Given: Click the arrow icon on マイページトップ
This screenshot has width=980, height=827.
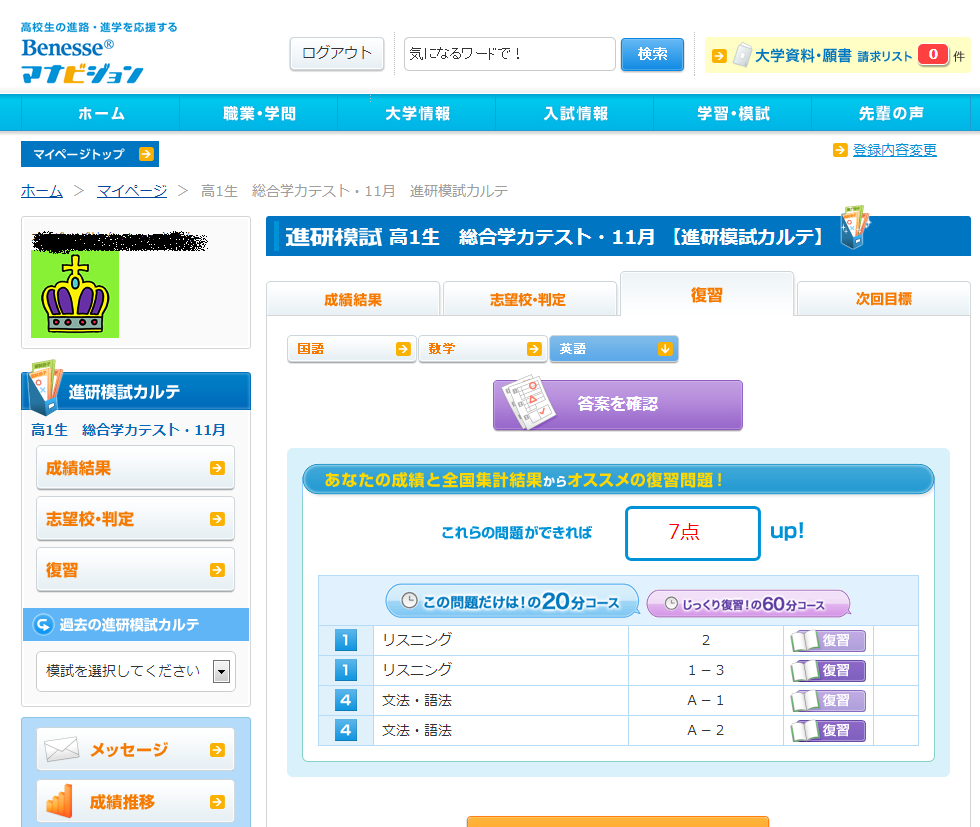Looking at the screenshot, I should pos(146,154).
